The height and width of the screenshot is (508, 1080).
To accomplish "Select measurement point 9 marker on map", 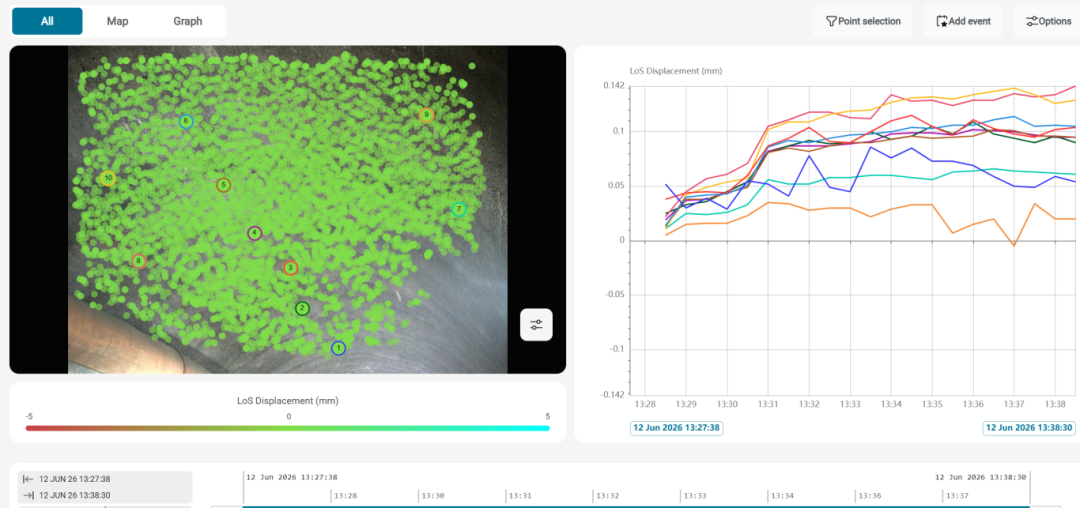I will point(426,115).
